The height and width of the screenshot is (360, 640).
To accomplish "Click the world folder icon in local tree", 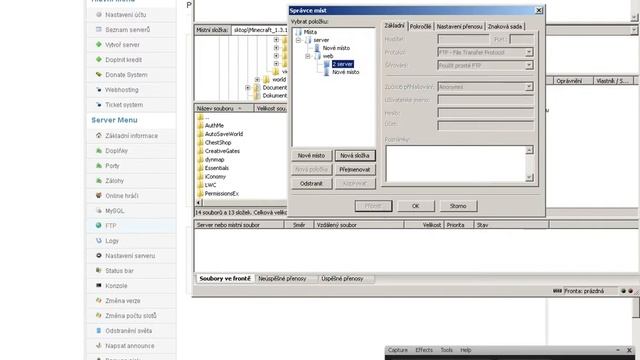I will pyautogui.click(x=267, y=79).
